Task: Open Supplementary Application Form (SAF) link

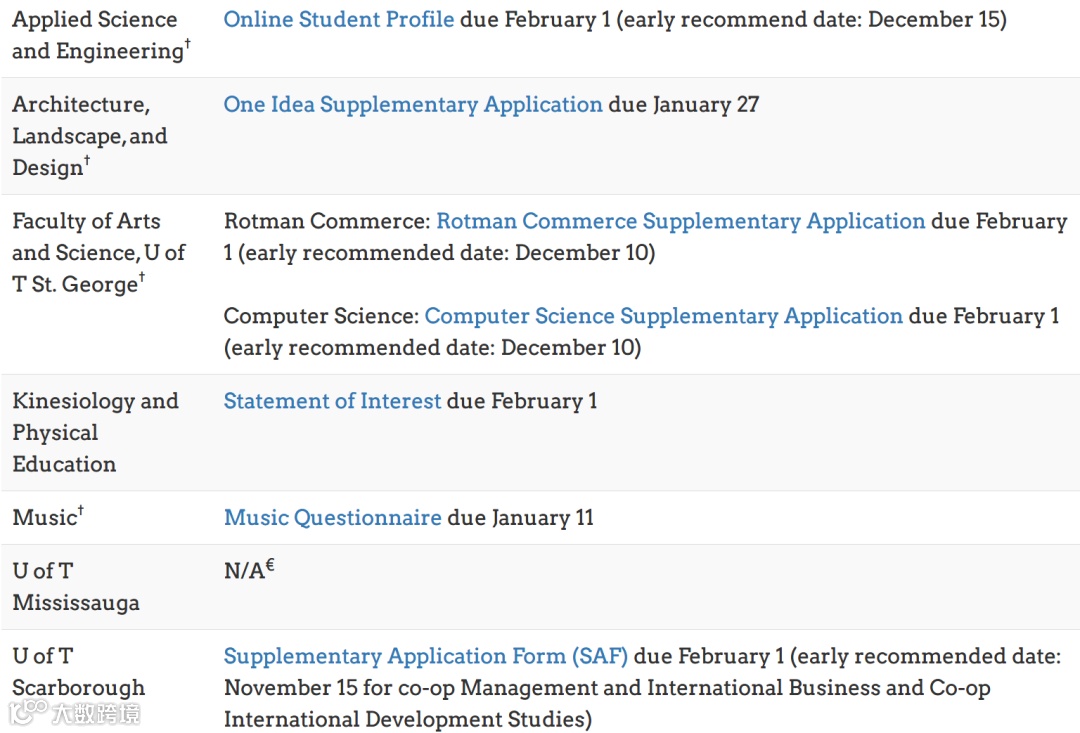Action: pos(425,656)
